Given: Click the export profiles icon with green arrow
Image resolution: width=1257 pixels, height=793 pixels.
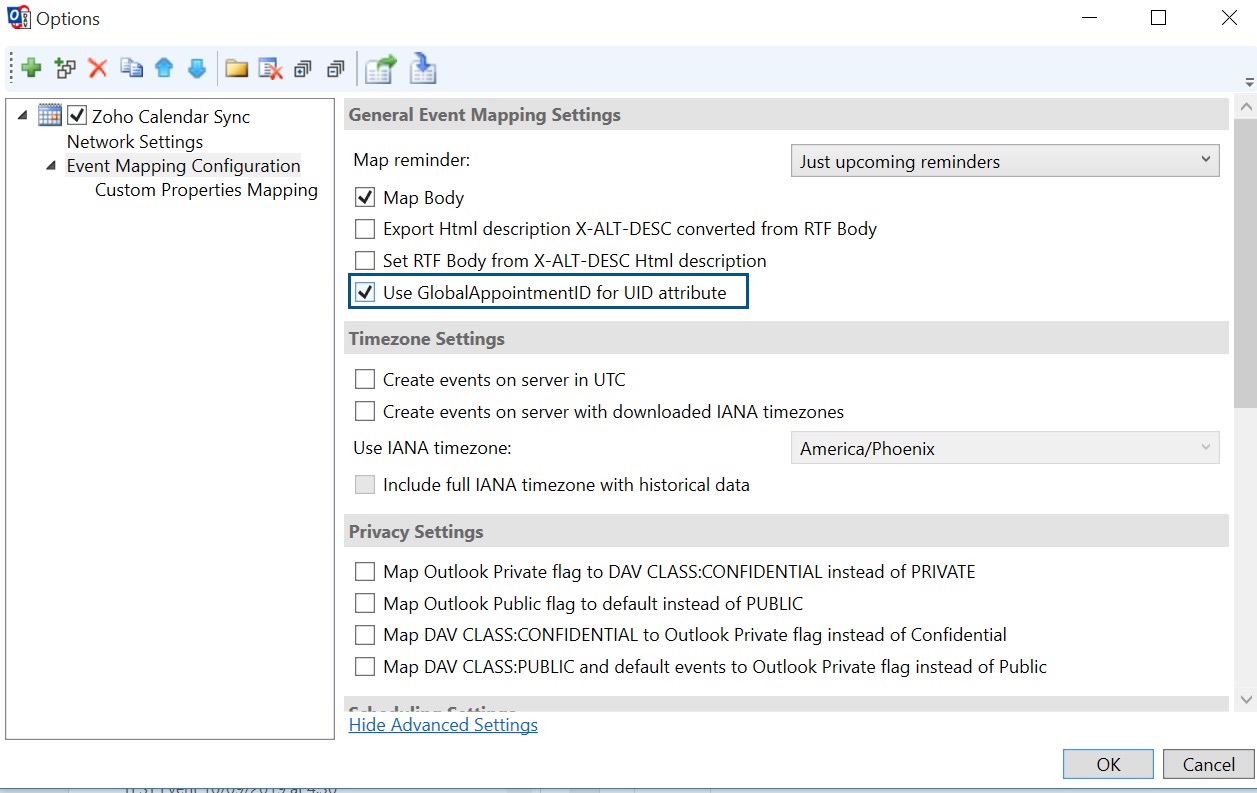Looking at the screenshot, I should (x=380, y=68).
